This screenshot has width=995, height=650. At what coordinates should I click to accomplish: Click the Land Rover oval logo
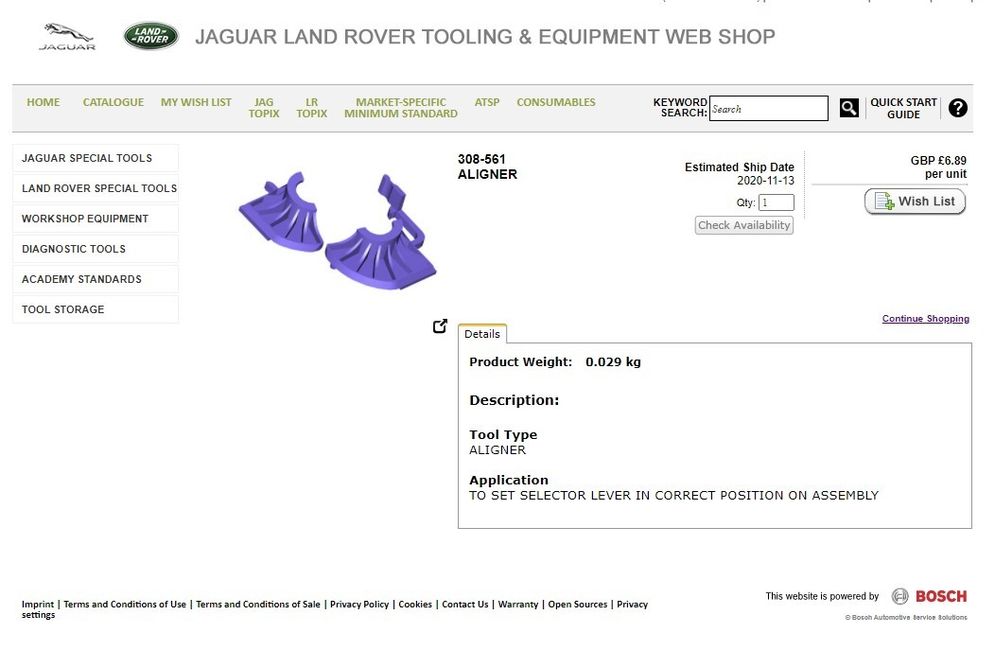(x=151, y=36)
